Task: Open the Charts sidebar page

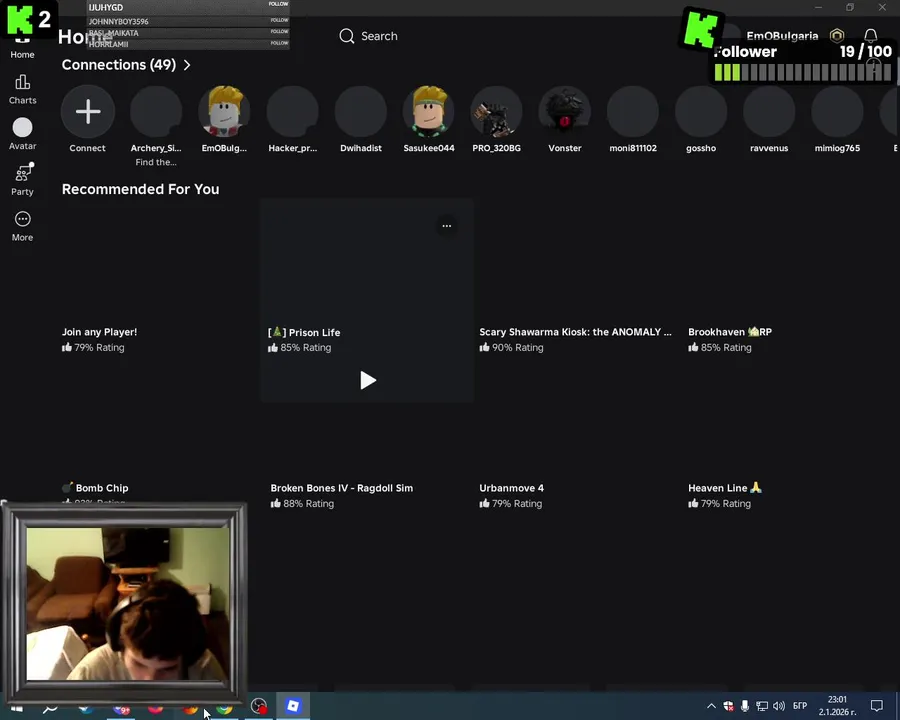Action: [22, 90]
